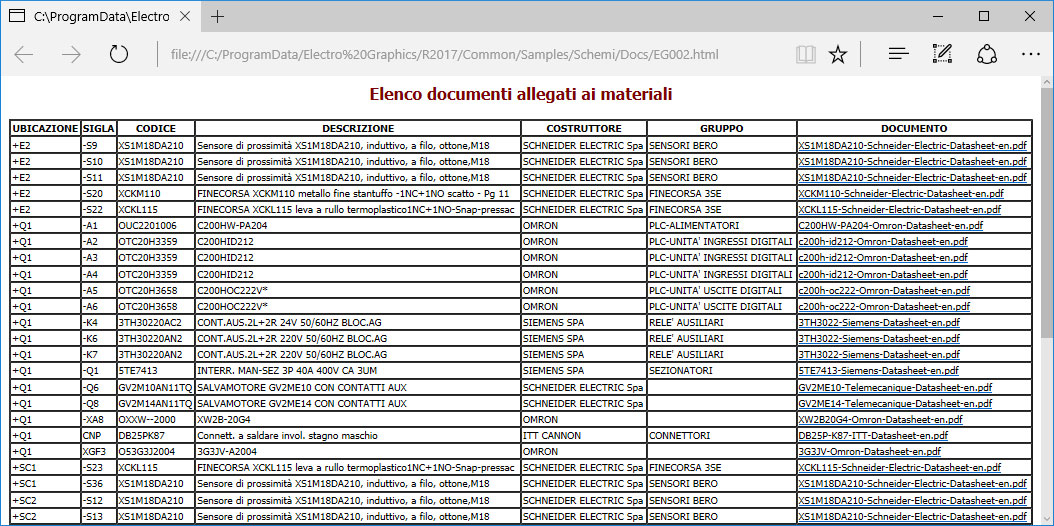
Task: Add page to favorites star
Action: pos(838,54)
